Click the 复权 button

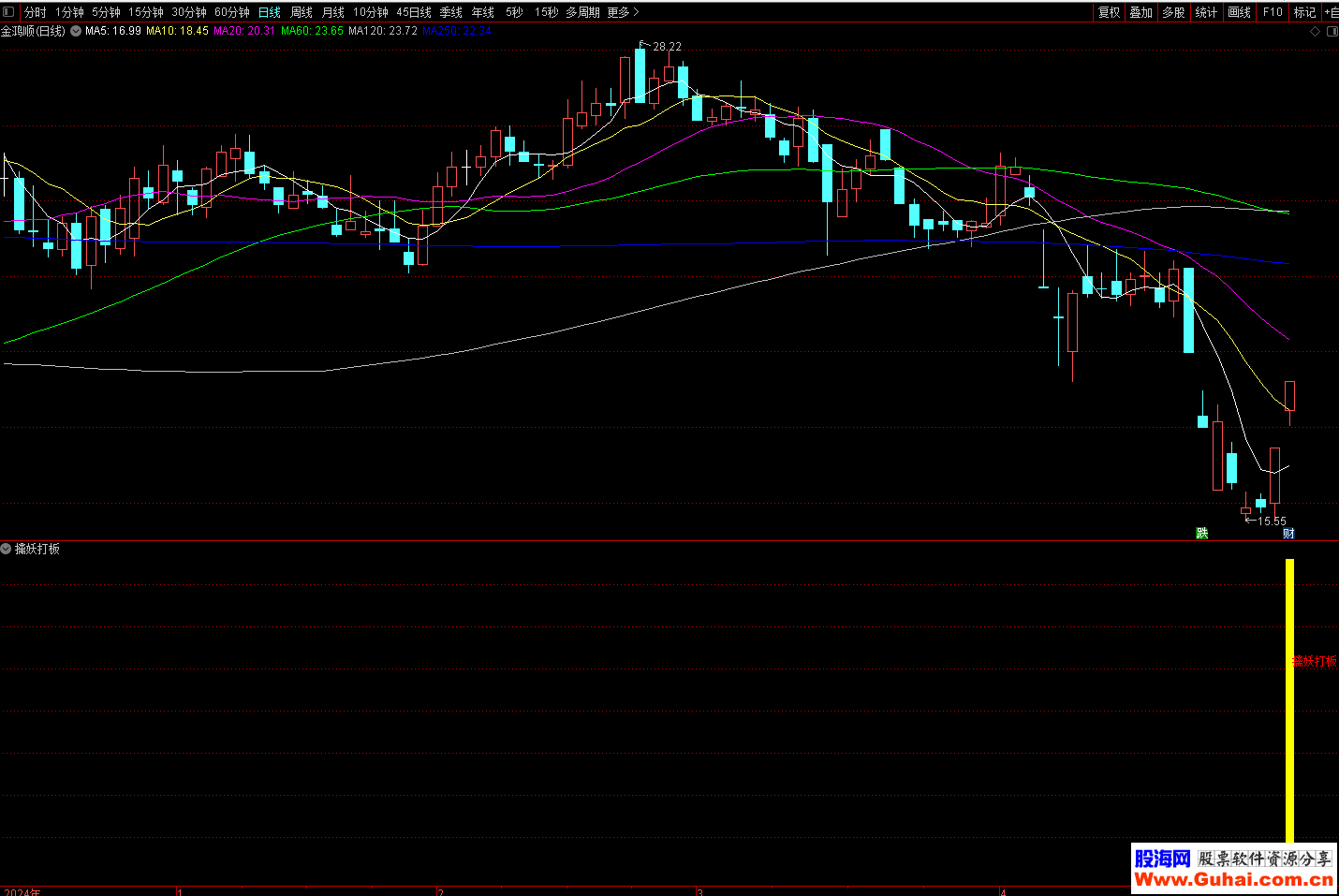pos(1110,12)
